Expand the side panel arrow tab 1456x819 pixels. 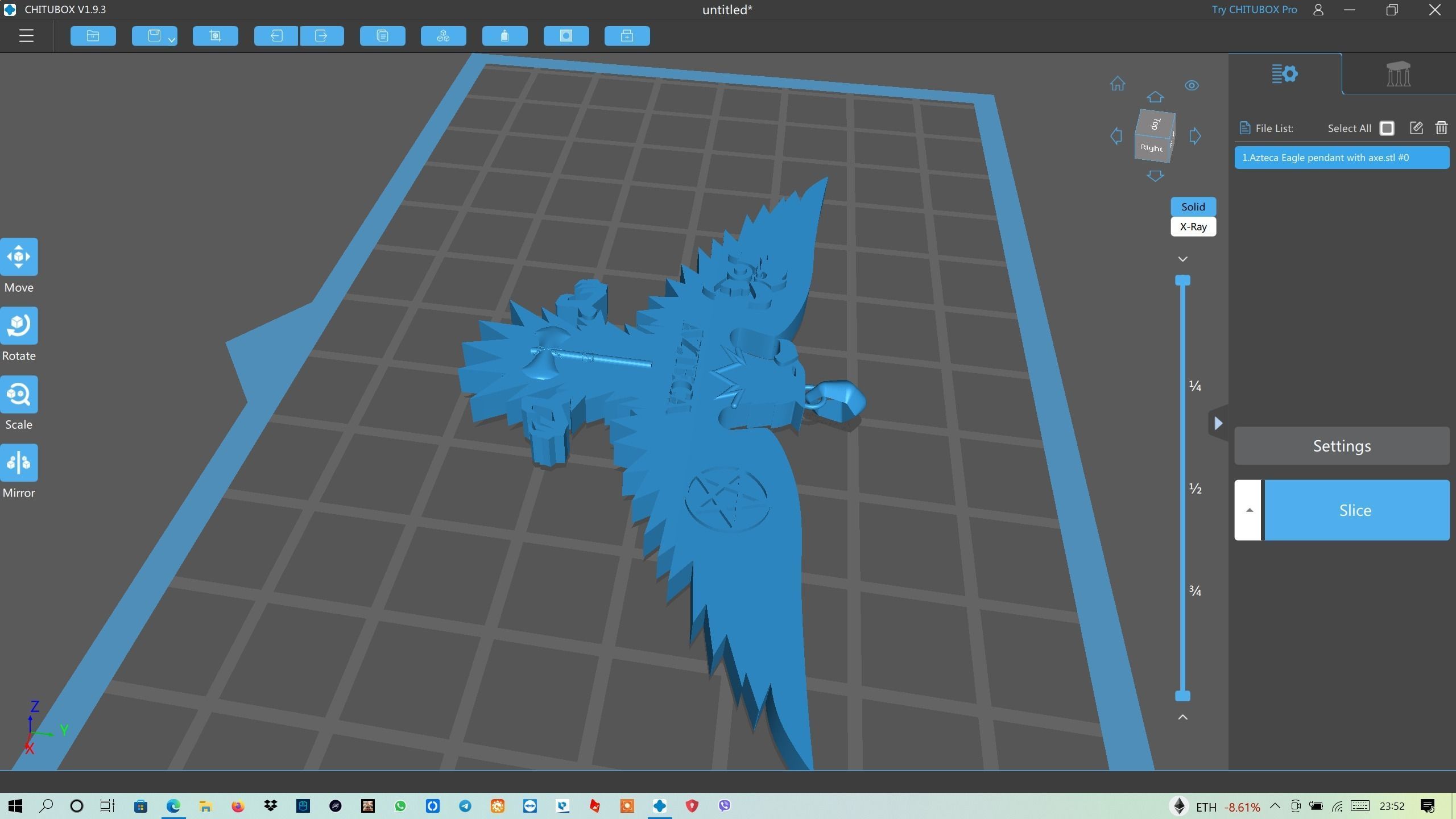[x=1218, y=423]
